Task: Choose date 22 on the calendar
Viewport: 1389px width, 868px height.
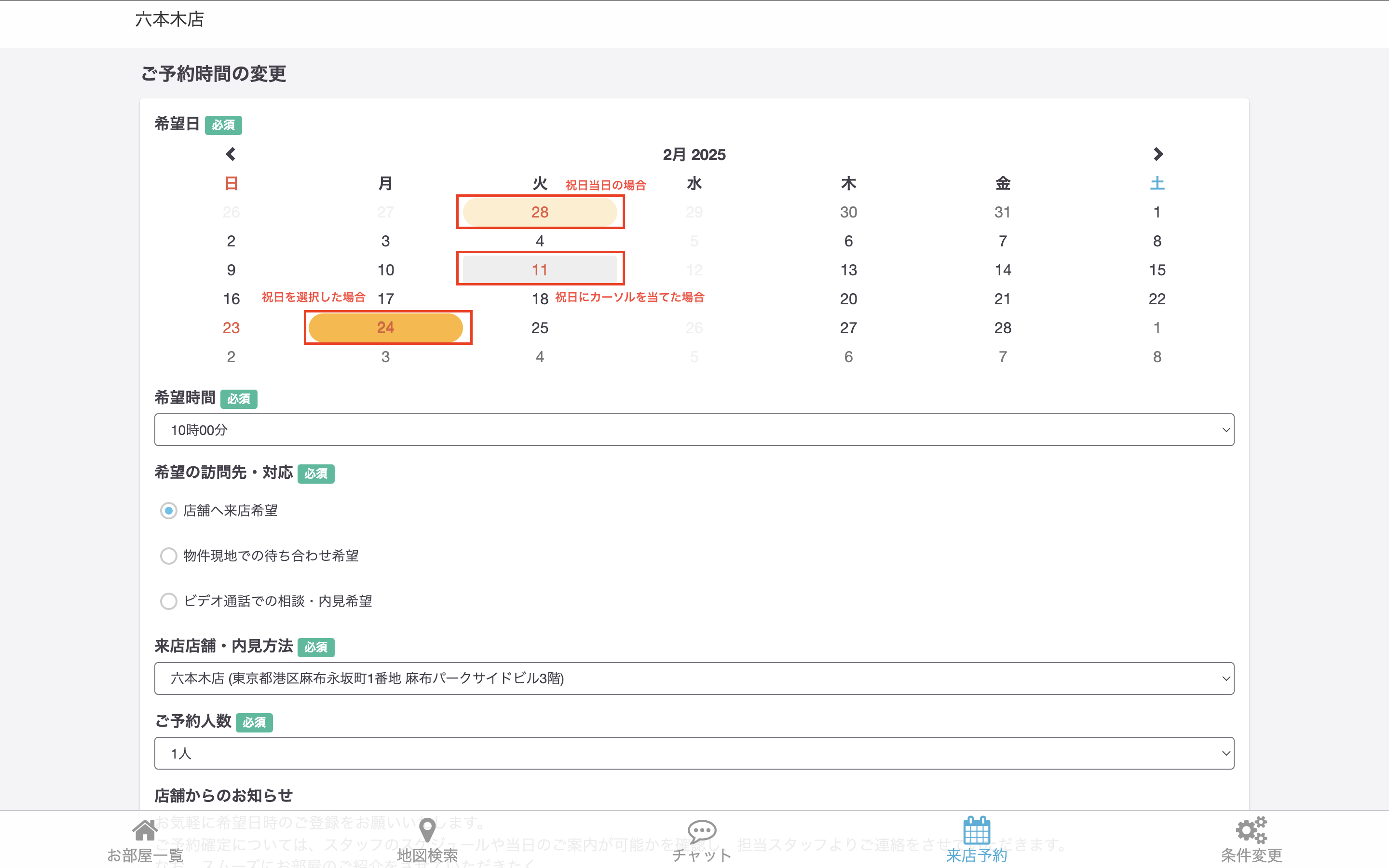Action: (x=1157, y=298)
